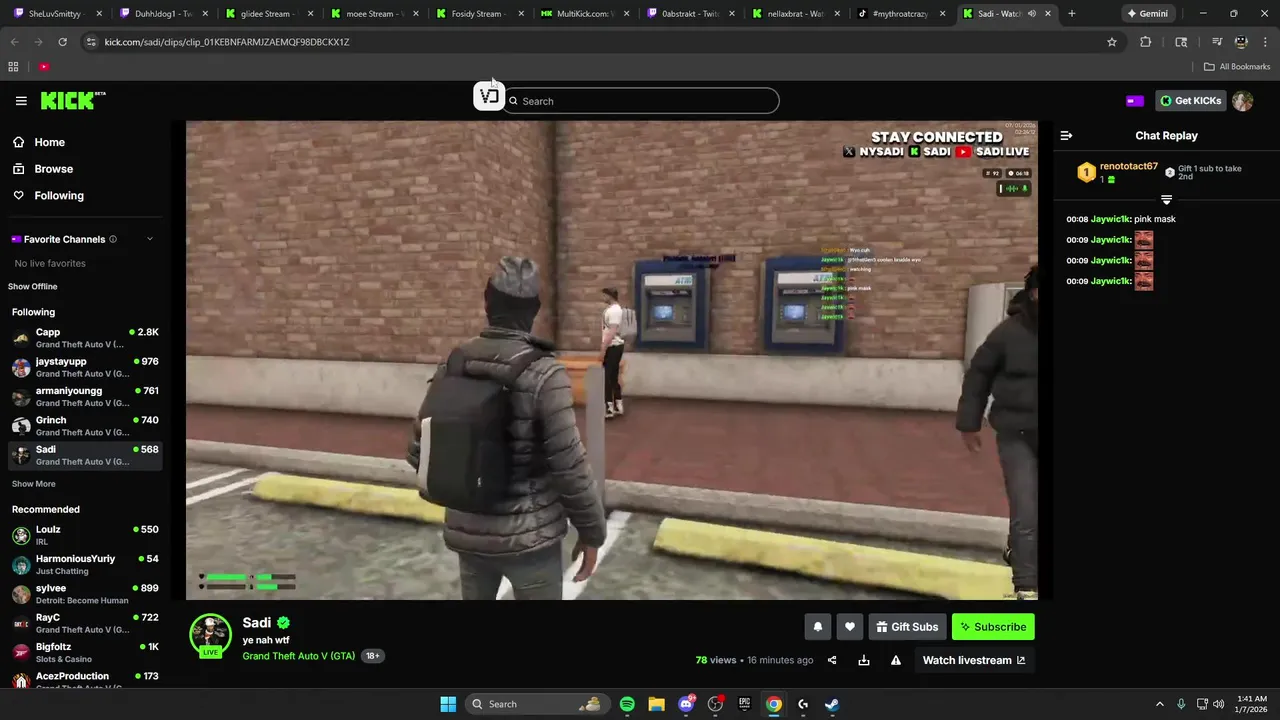Click the overlay icon left of search
Image resolution: width=1280 pixels, height=720 pixels.
[489, 96]
